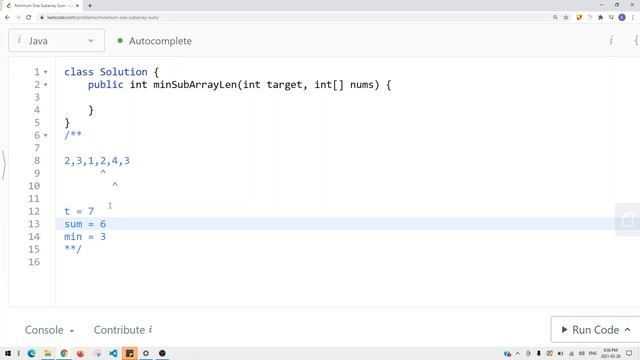The height and width of the screenshot is (360, 640).
Task: Collapse the code fold arrow on line 1
Action: (46, 72)
